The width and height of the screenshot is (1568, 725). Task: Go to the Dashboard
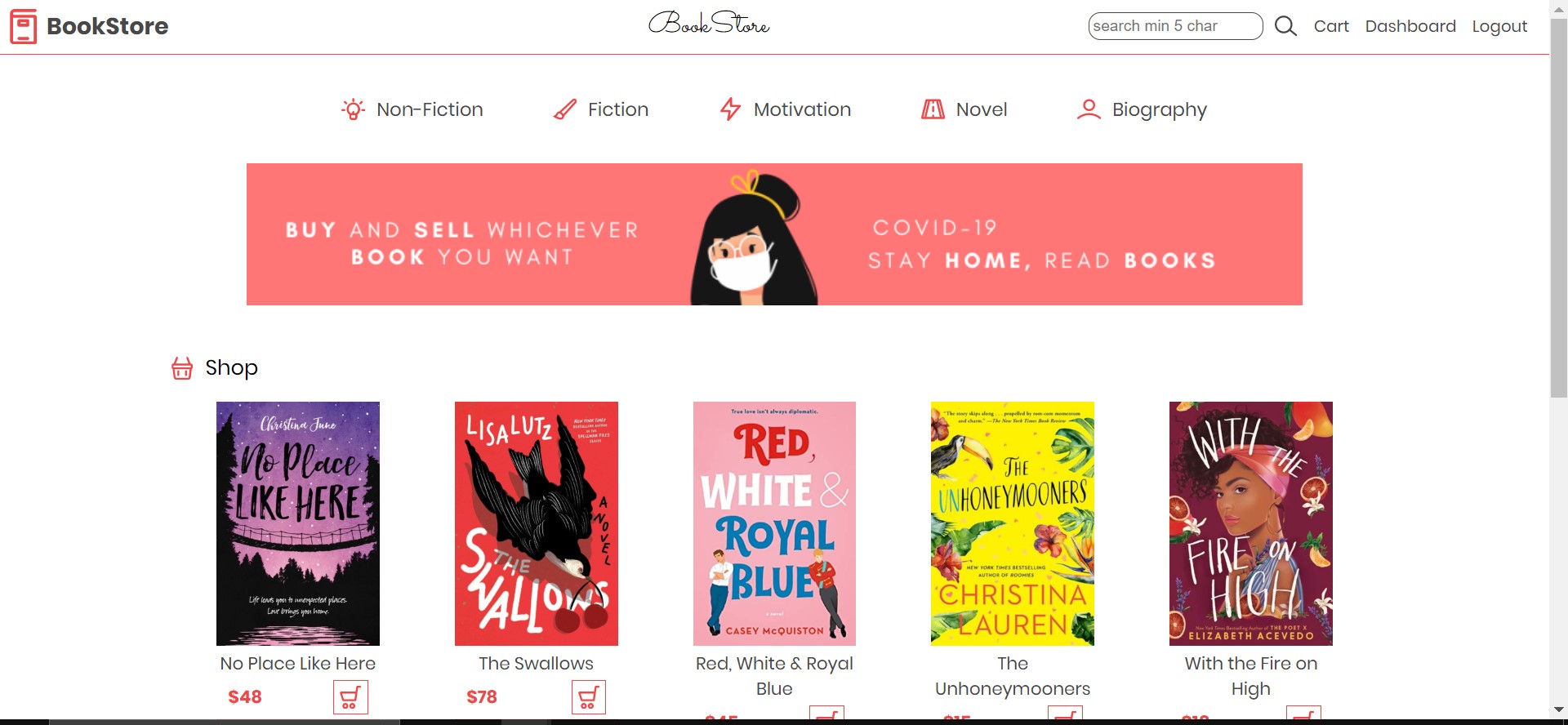pos(1410,26)
